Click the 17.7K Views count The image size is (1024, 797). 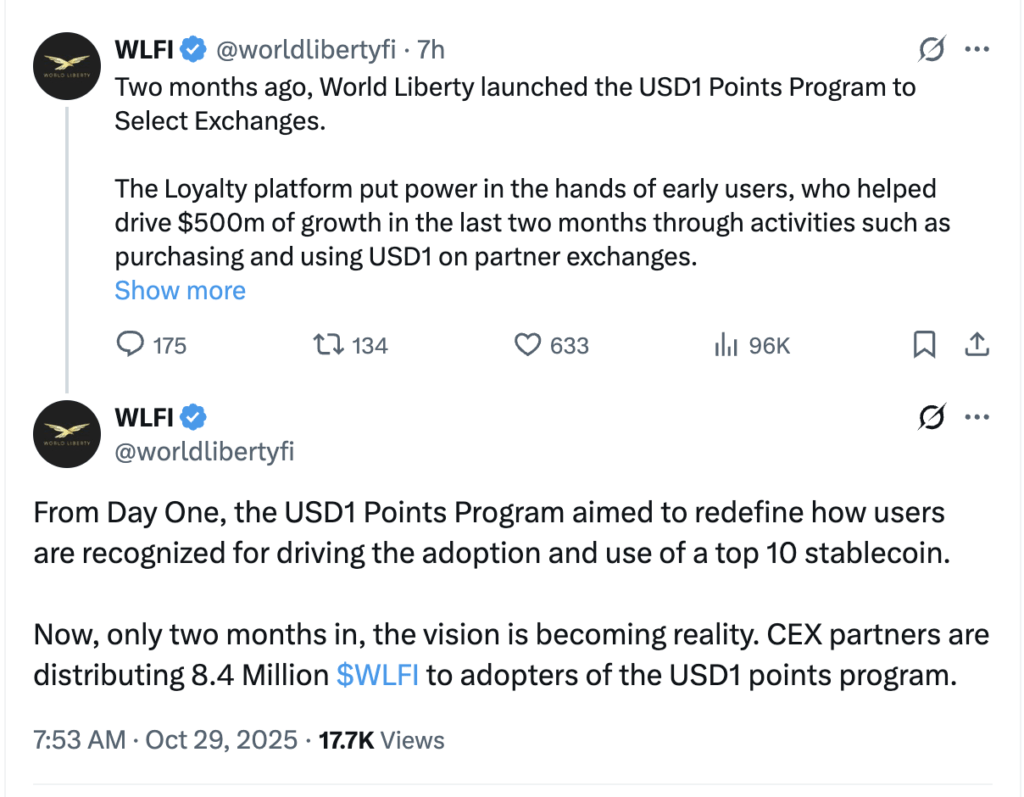coord(381,740)
